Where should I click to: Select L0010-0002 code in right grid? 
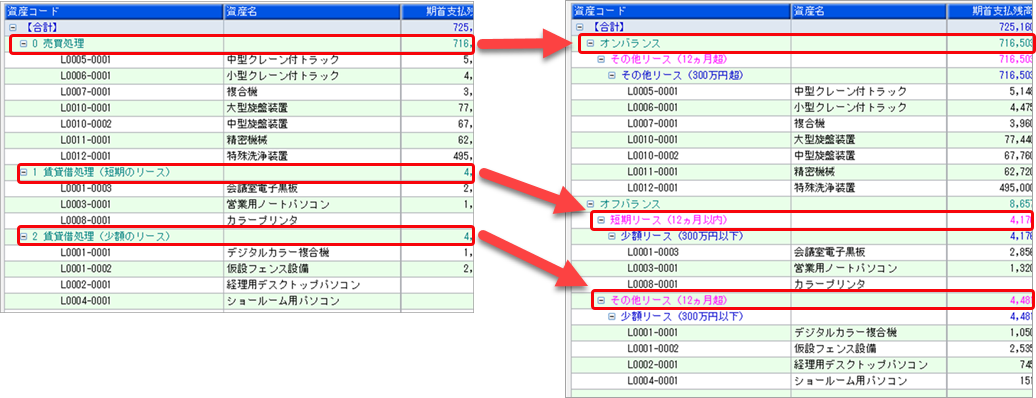tap(652, 155)
